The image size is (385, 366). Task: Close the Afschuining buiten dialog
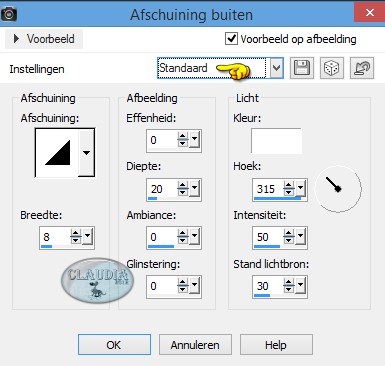369,13
